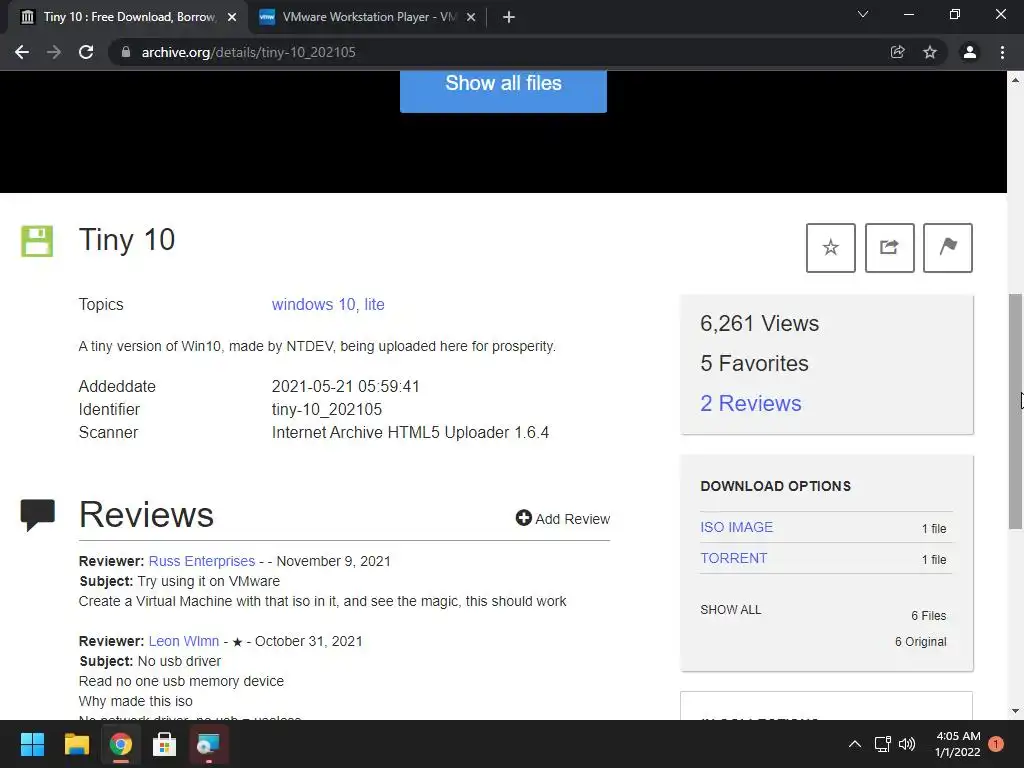Viewport: 1024px width, 768px height.
Task: Click the address bar URL
Action: pyautogui.click(x=249, y=52)
